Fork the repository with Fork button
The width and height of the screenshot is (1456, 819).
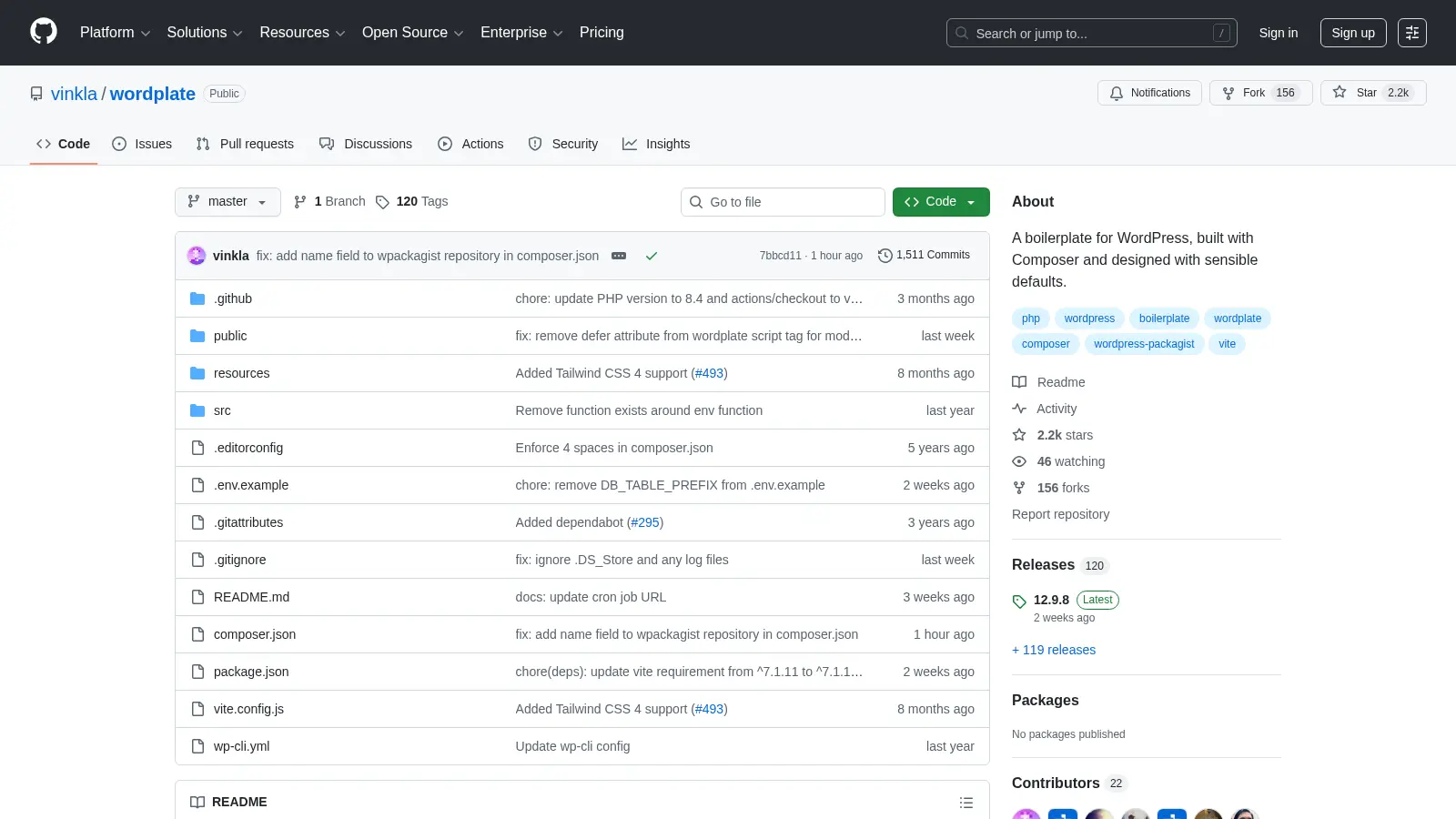[1260, 93]
